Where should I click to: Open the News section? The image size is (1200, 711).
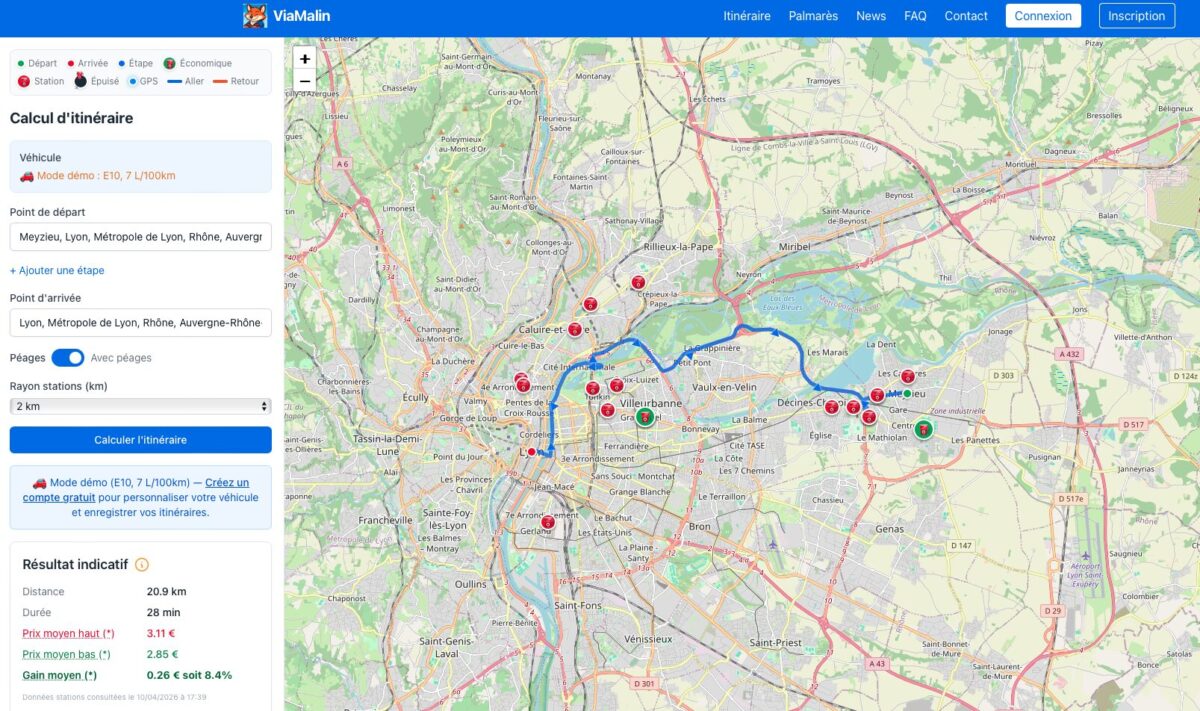click(871, 16)
